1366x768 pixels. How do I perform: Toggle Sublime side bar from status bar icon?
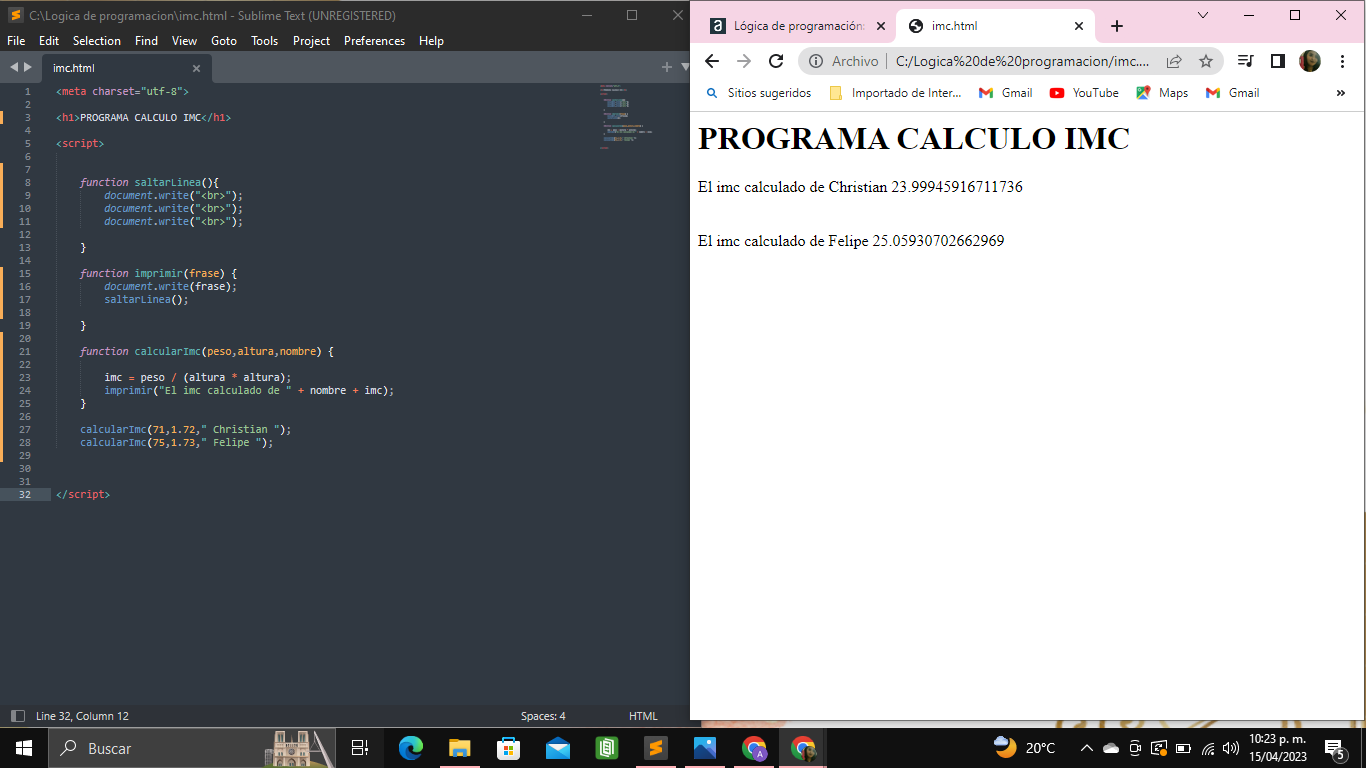(x=17, y=716)
